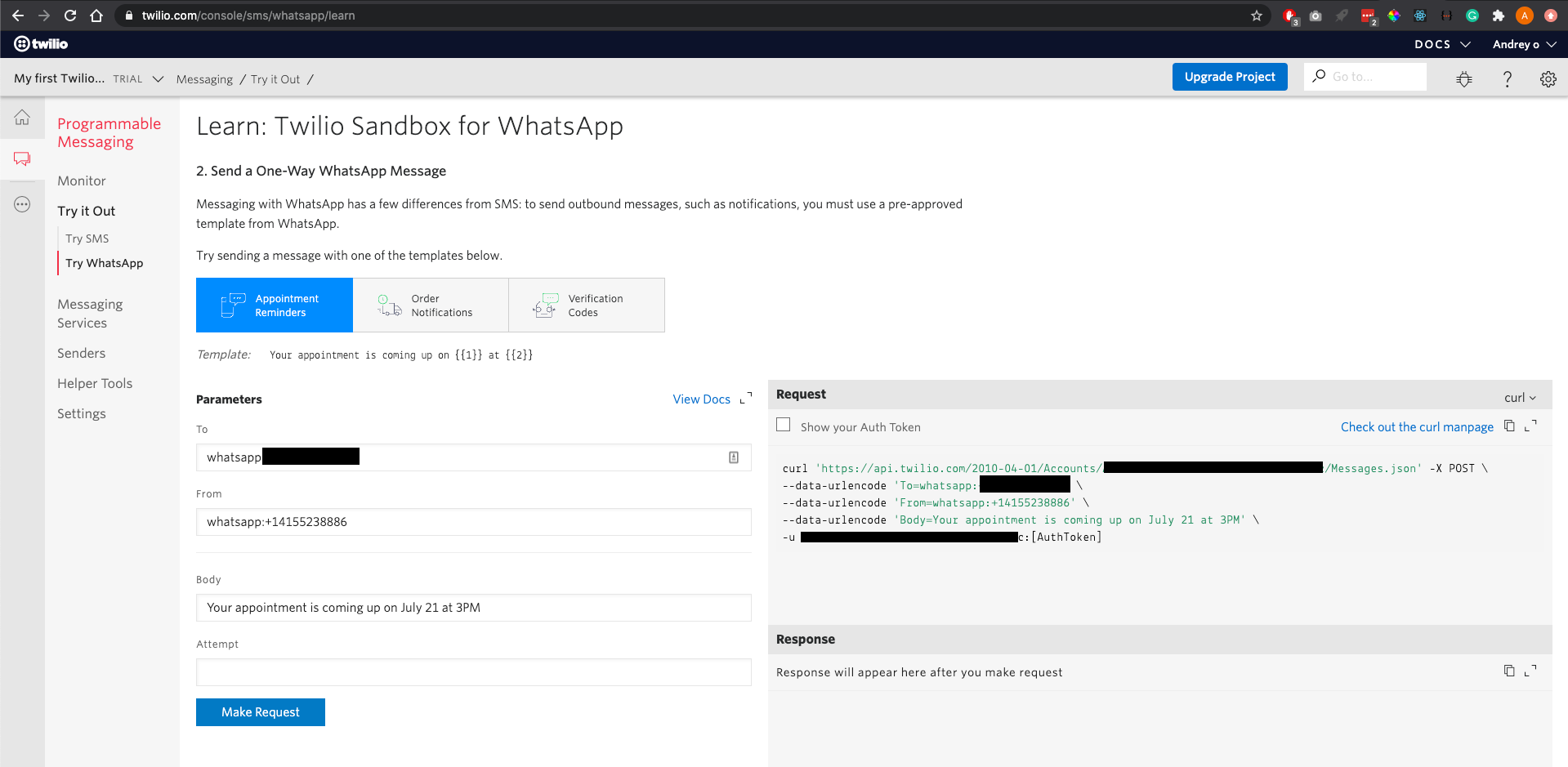Open the help question mark icon

pyautogui.click(x=1508, y=78)
